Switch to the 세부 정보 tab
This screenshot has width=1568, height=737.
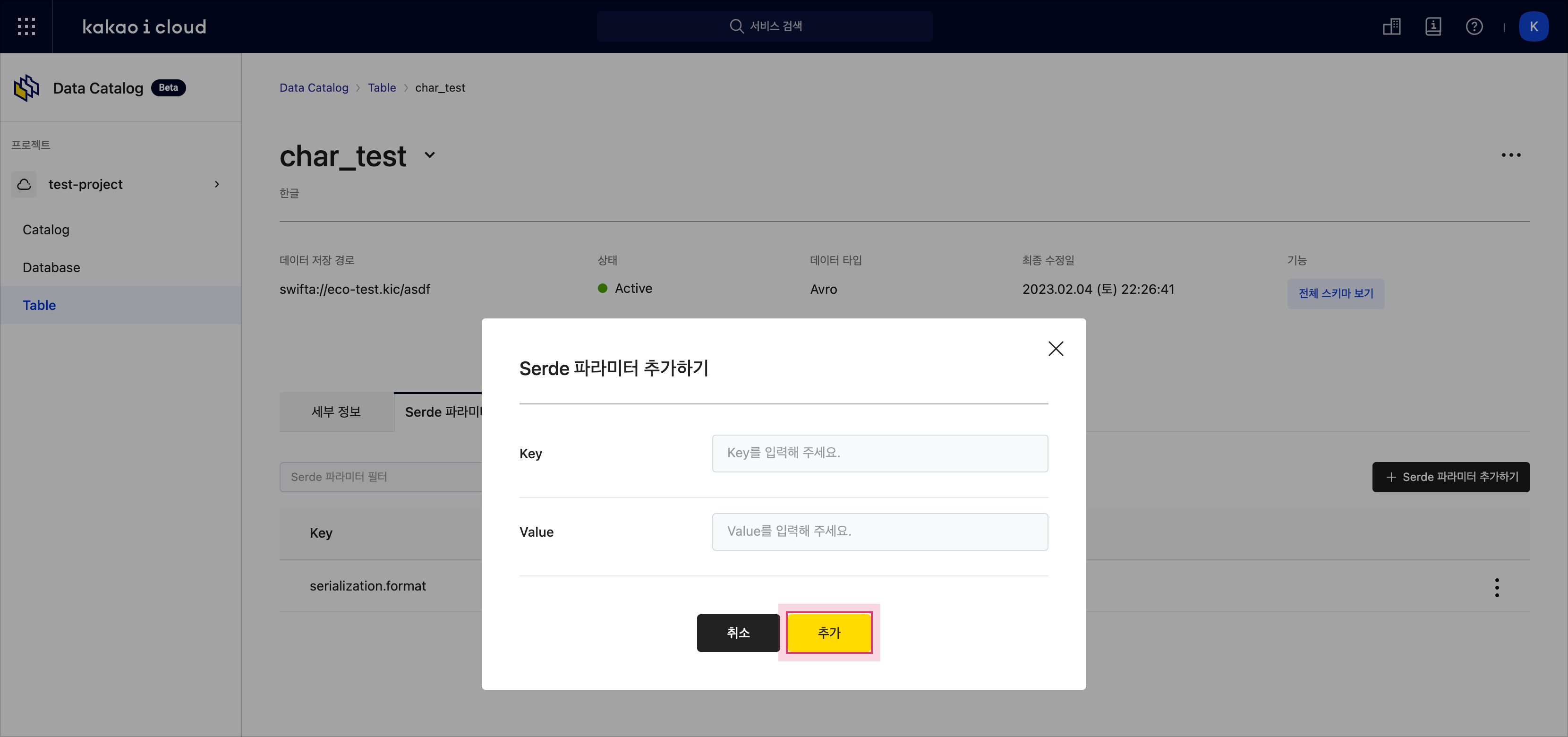337,412
